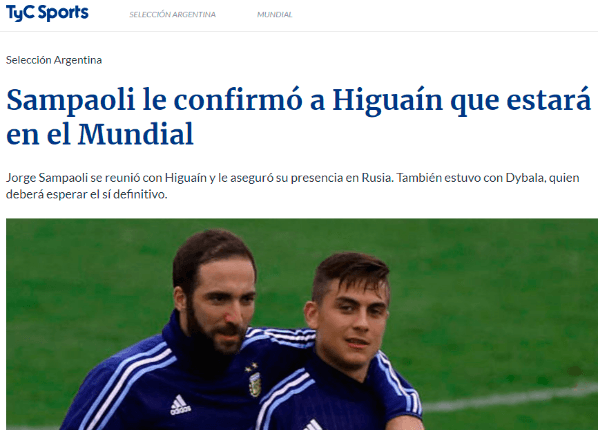Click the TyC Sports logo
The height and width of the screenshot is (430, 598).
pos(47,13)
